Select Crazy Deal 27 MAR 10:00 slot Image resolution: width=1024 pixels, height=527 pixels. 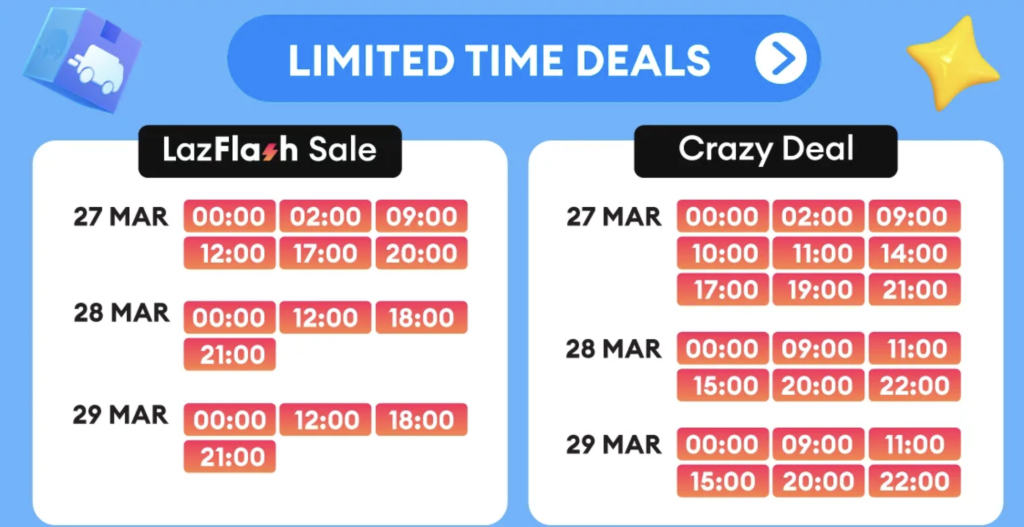(722, 253)
